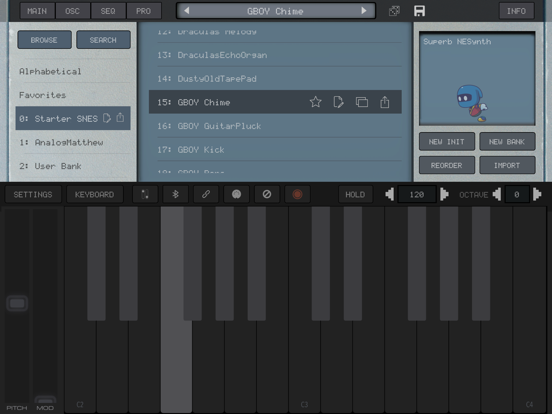The image size is (552, 414).
Task: Decrease tempo with the left arrow
Action: coord(390,194)
